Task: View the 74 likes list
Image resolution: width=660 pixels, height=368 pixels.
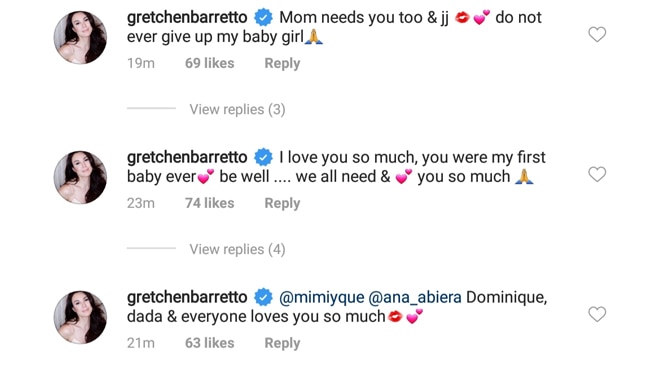Action: point(210,203)
